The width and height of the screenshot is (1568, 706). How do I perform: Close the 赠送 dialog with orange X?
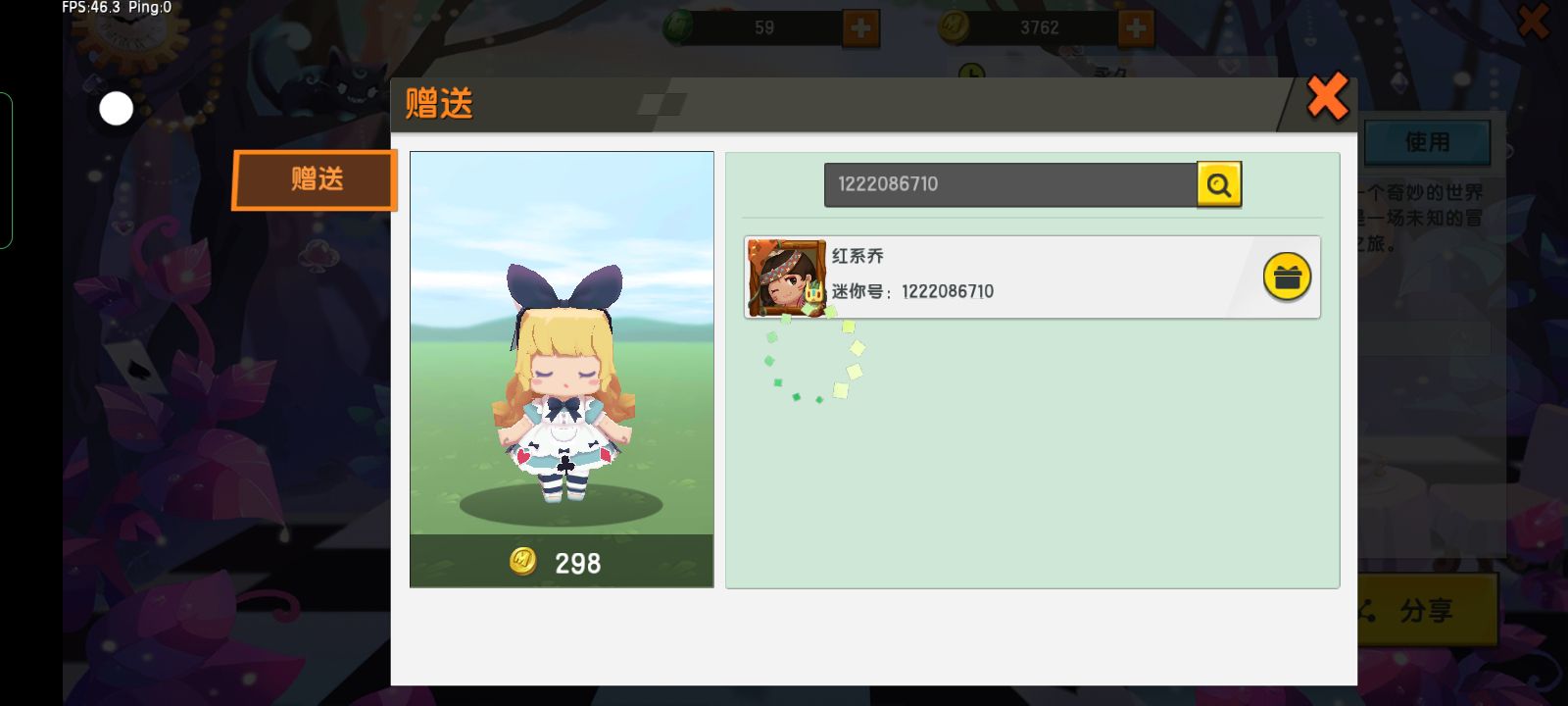click(x=1328, y=97)
